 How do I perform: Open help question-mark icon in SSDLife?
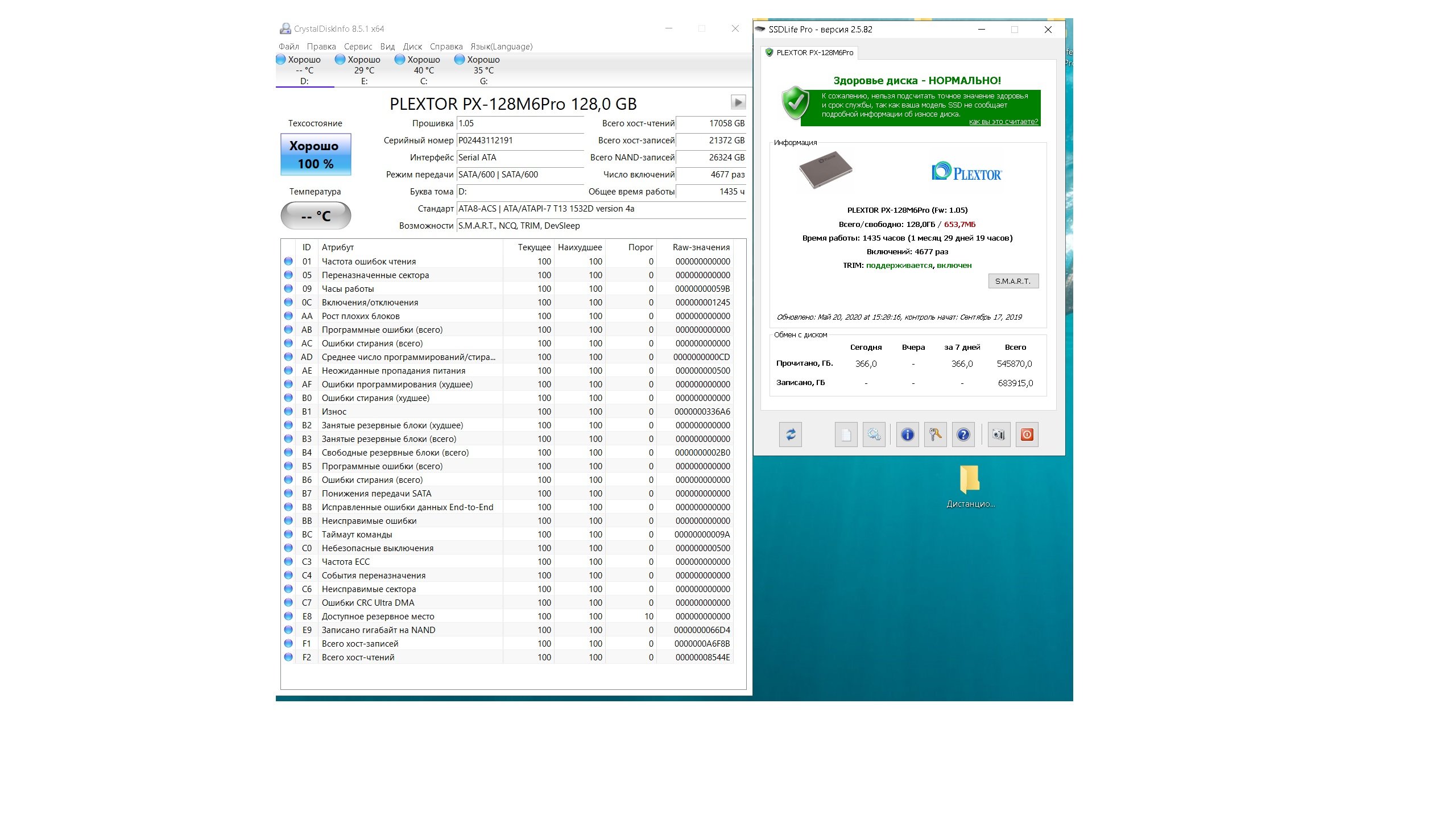coord(963,435)
